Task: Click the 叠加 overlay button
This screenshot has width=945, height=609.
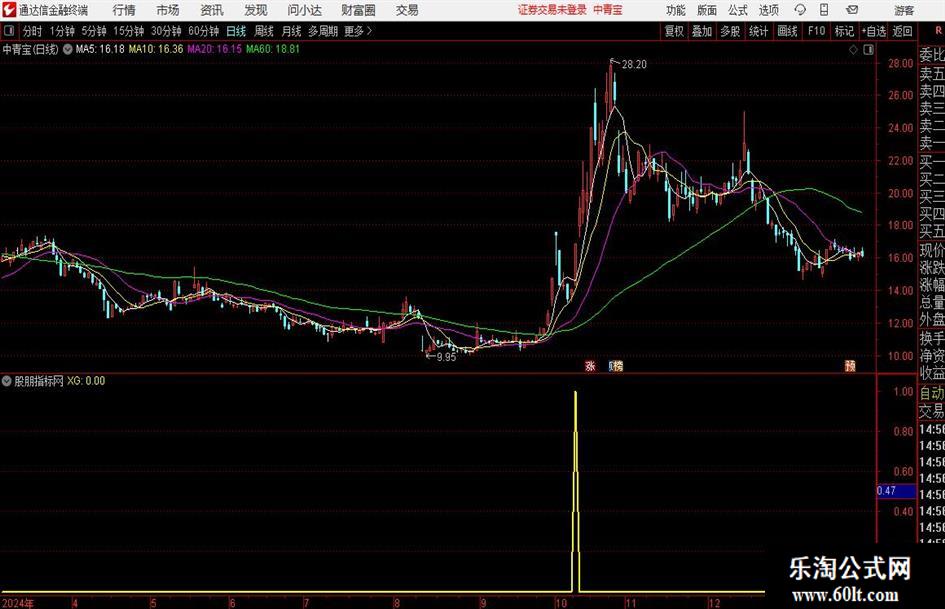Action: pos(702,31)
